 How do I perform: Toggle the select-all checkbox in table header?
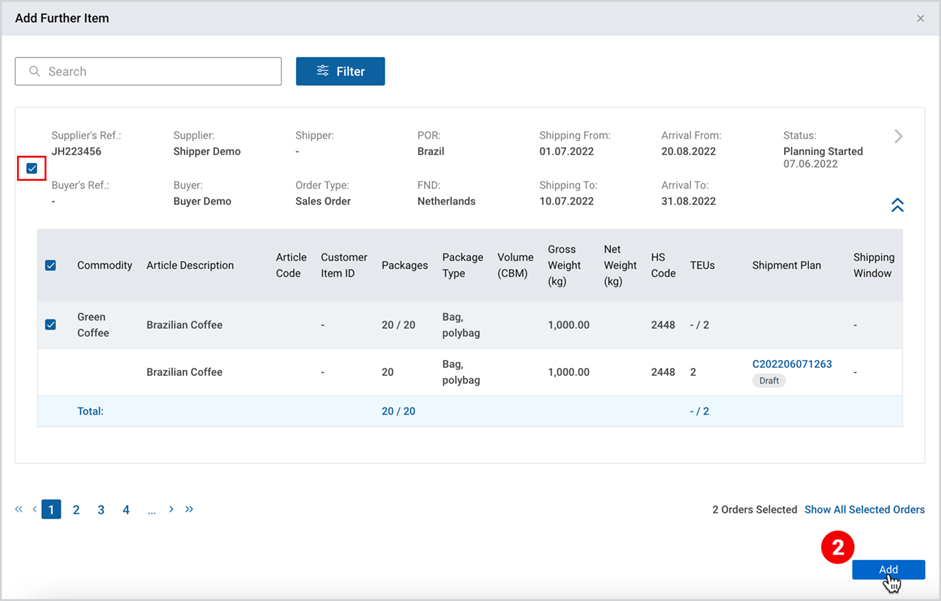coord(50,265)
